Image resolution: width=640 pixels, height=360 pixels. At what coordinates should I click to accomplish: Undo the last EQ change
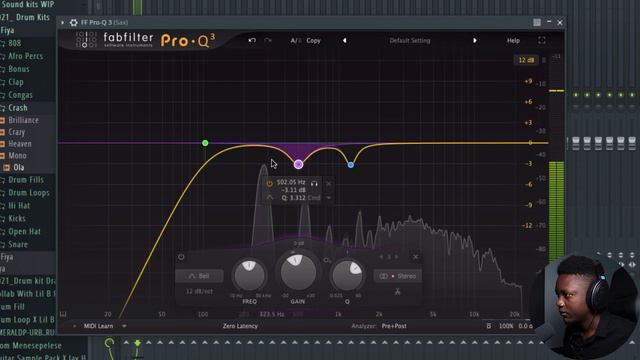252,40
